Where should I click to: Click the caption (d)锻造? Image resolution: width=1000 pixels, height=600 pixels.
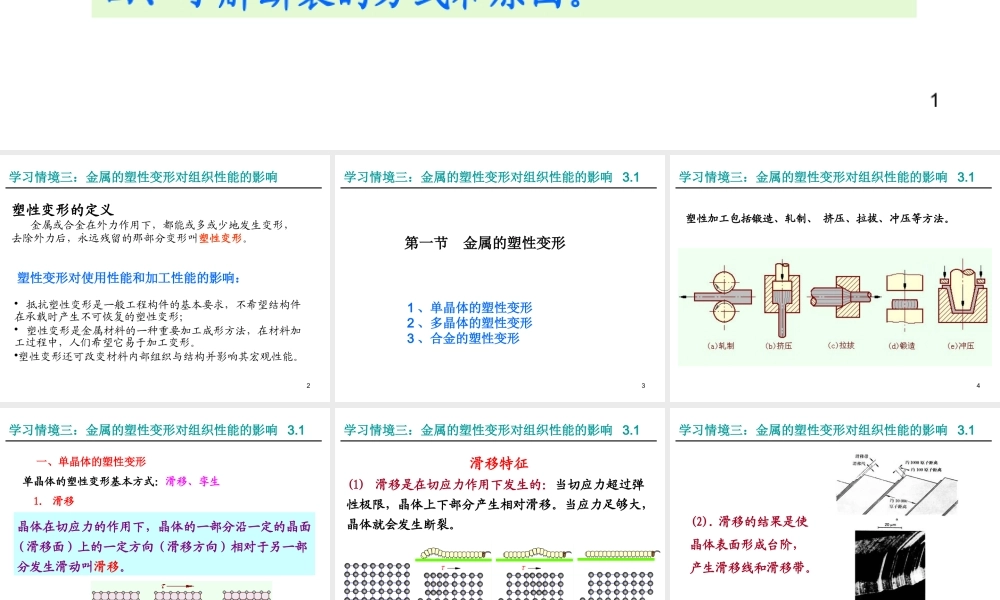coord(902,346)
